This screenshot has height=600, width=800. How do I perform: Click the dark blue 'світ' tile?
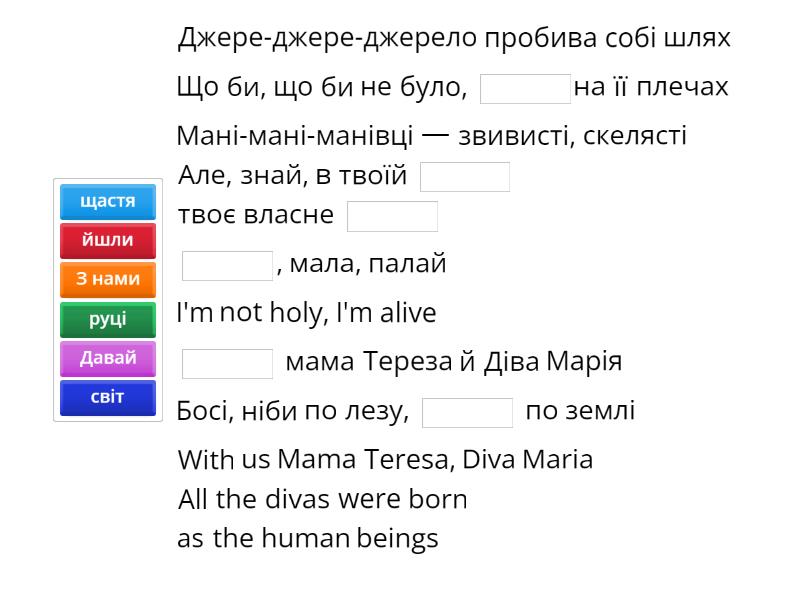108,397
